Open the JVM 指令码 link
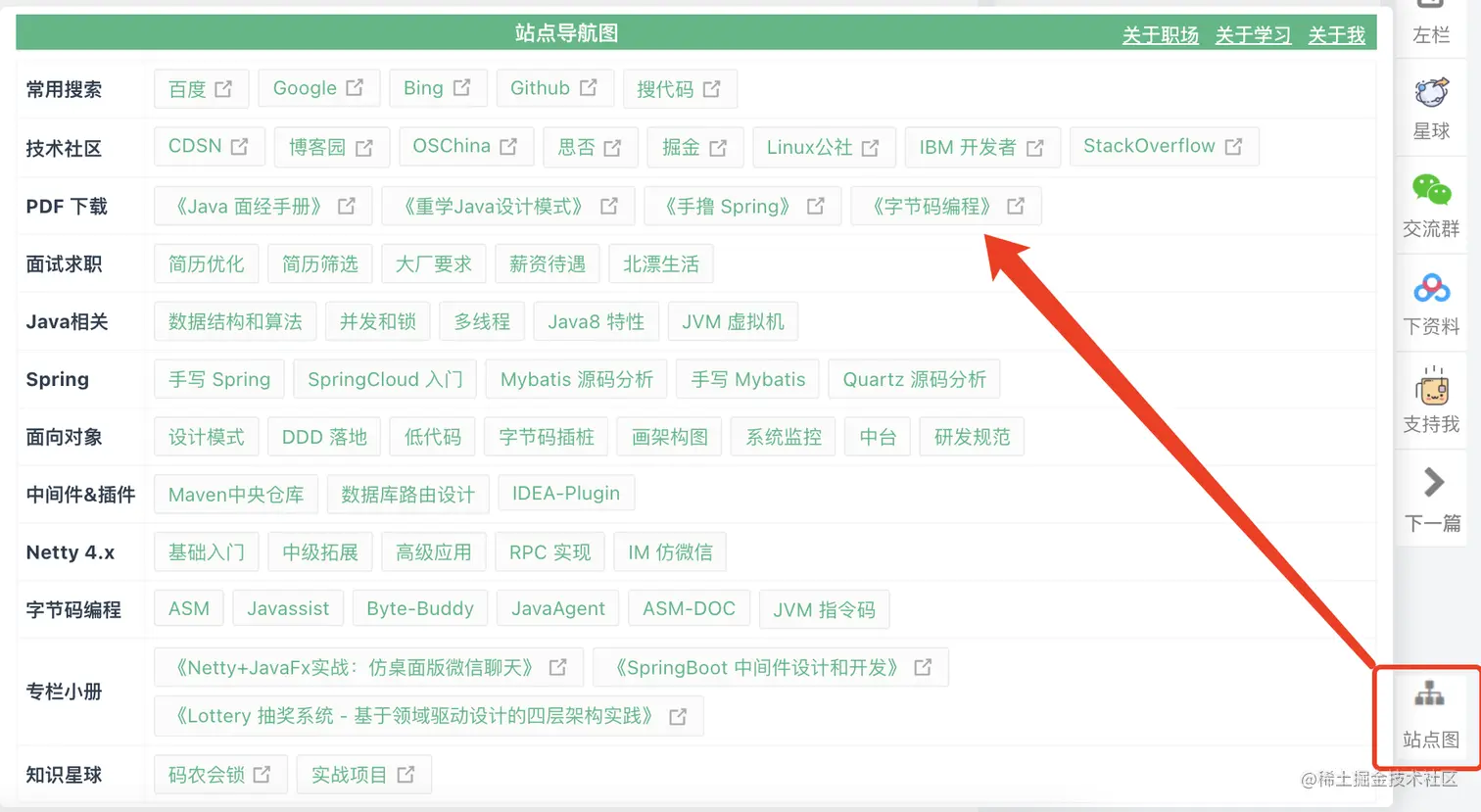This screenshot has width=1481, height=812. click(x=824, y=609)
